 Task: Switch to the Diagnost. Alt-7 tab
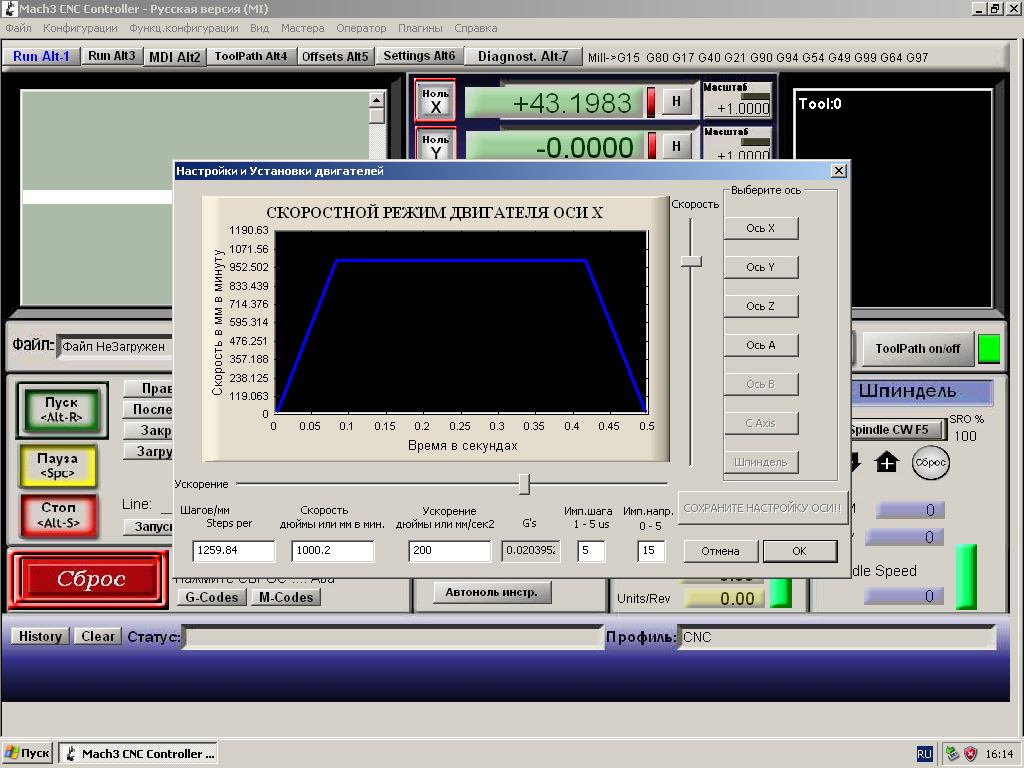[x=522, y=57]
